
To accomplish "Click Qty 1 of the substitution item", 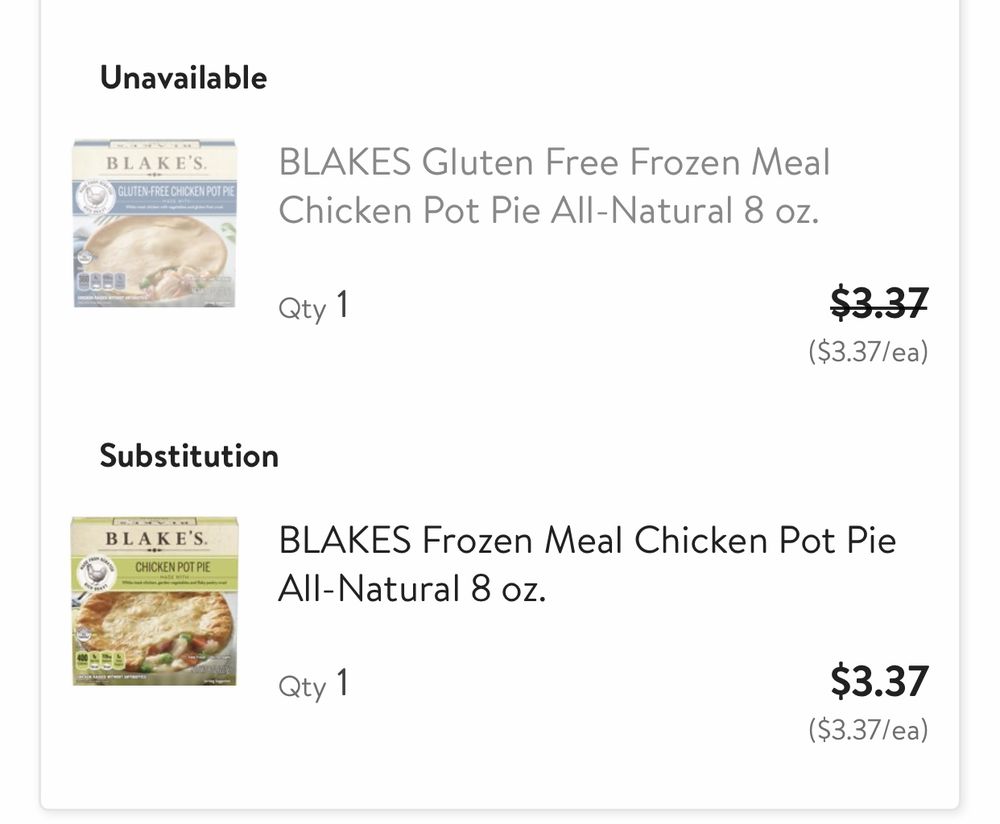I will click(x=313, y=685).
